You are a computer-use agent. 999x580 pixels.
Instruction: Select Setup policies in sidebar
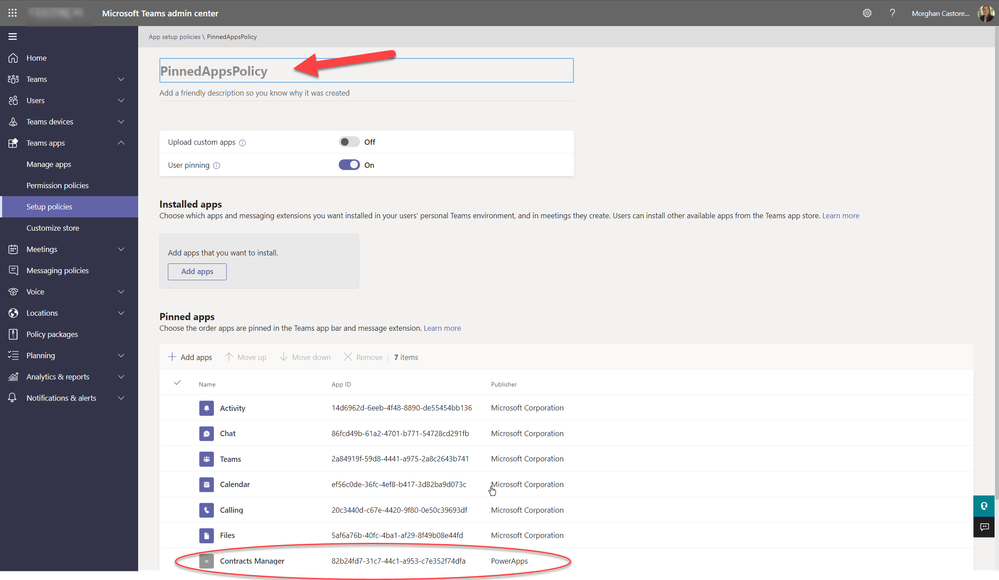pyautogui.click(x=69, y=207)
